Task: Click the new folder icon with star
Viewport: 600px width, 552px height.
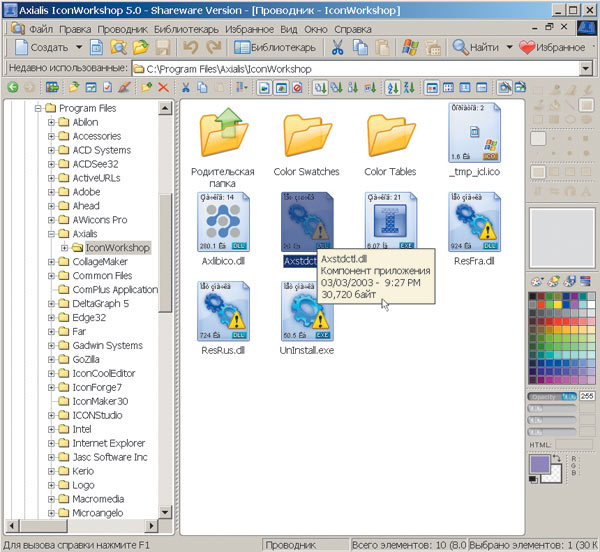Action: (146, 88)
